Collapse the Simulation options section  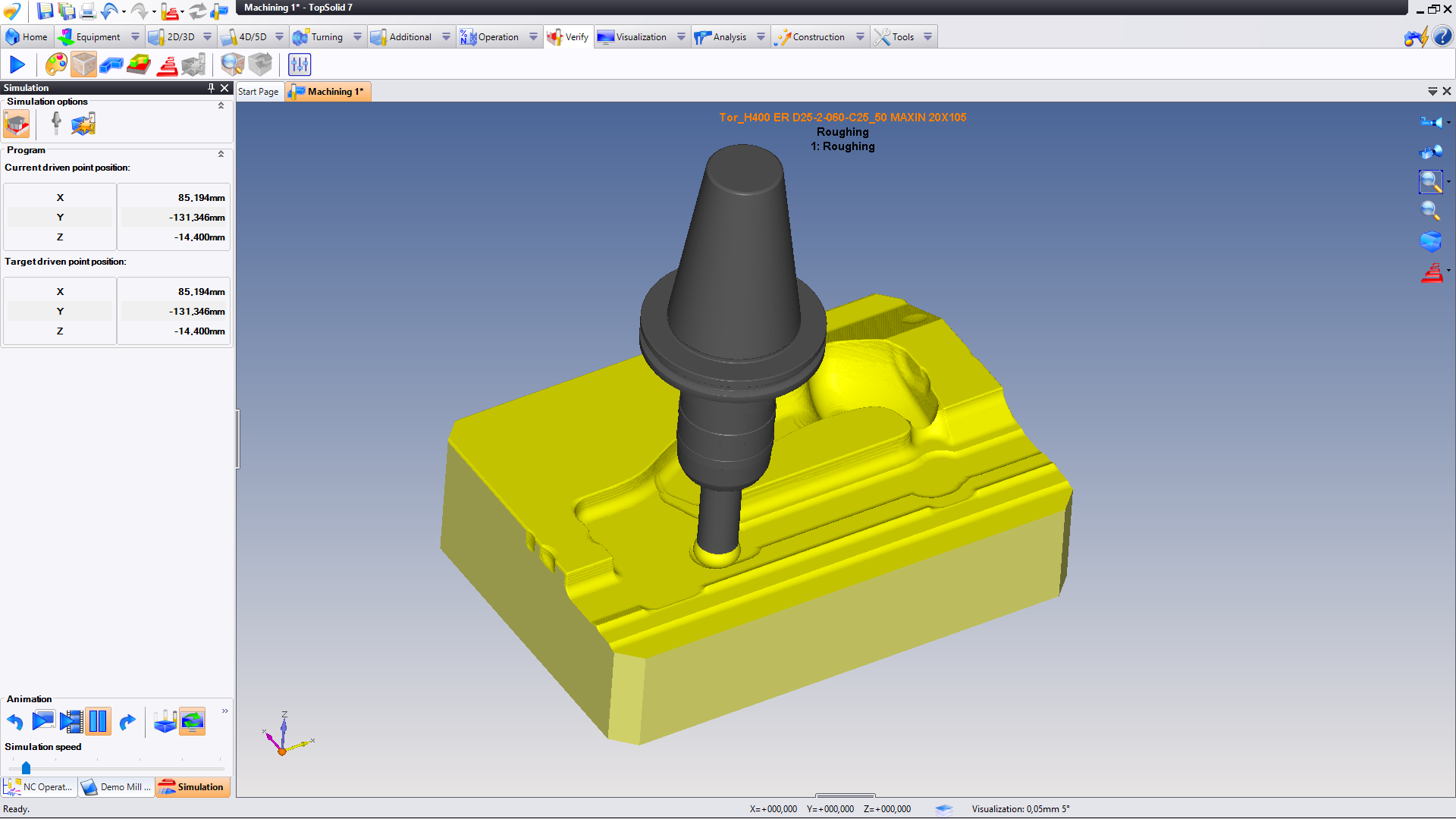pyautogui.click(x=221, y=105)
